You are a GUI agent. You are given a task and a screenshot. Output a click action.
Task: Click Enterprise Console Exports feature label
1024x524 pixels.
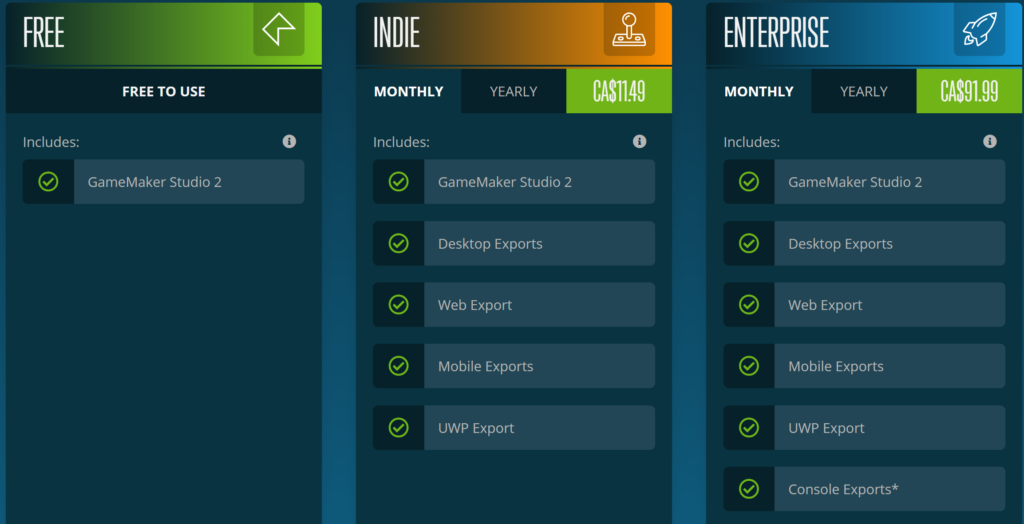tap(843, 489)
